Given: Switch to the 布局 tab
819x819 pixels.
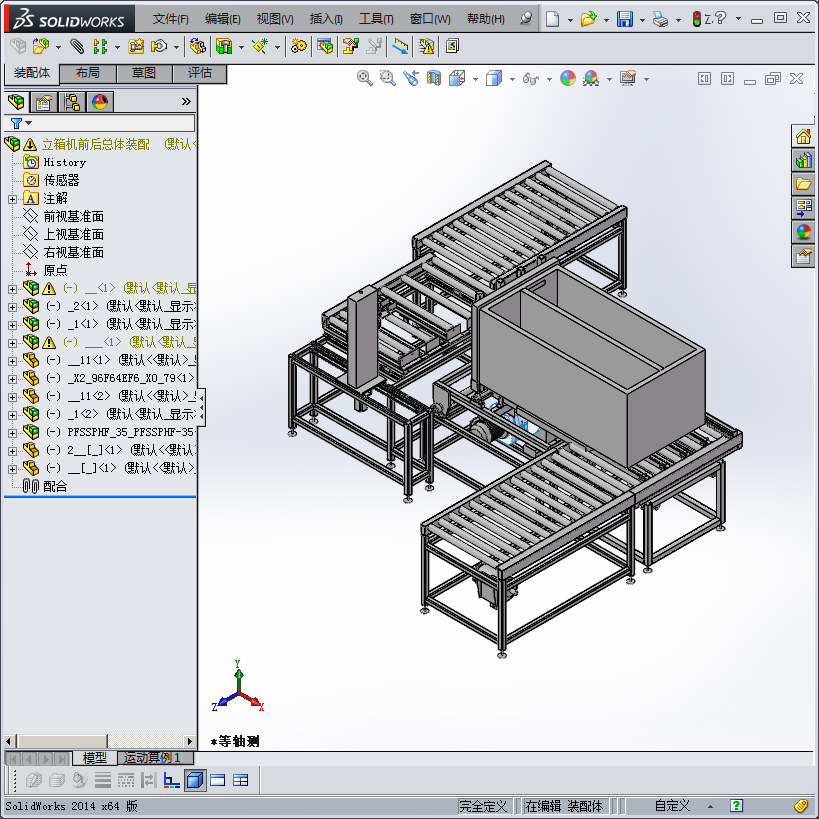Looking at the screenshot, I should [88, 73].
